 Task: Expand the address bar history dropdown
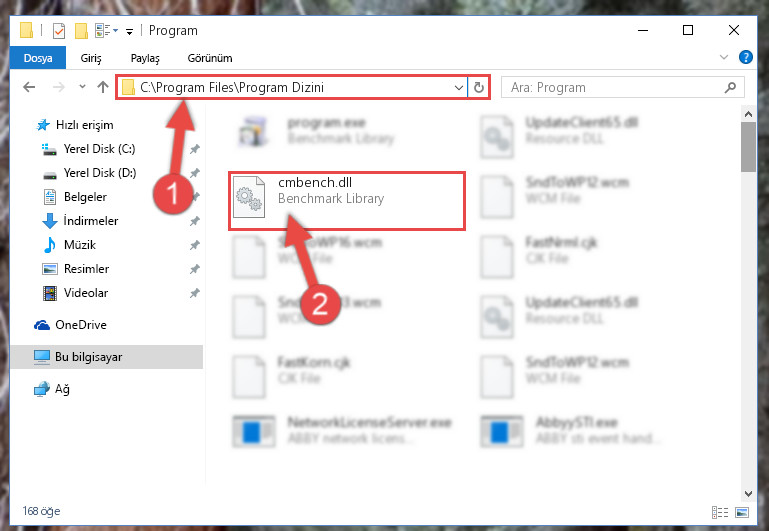(459, 88)
